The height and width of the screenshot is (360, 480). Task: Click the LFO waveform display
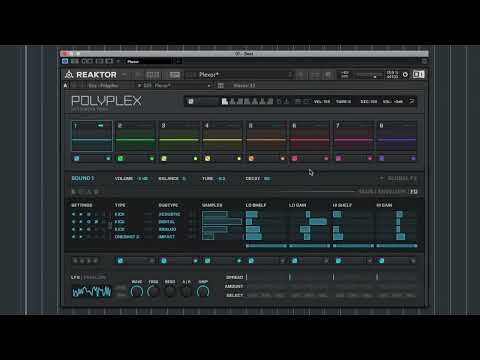[92, 292]
